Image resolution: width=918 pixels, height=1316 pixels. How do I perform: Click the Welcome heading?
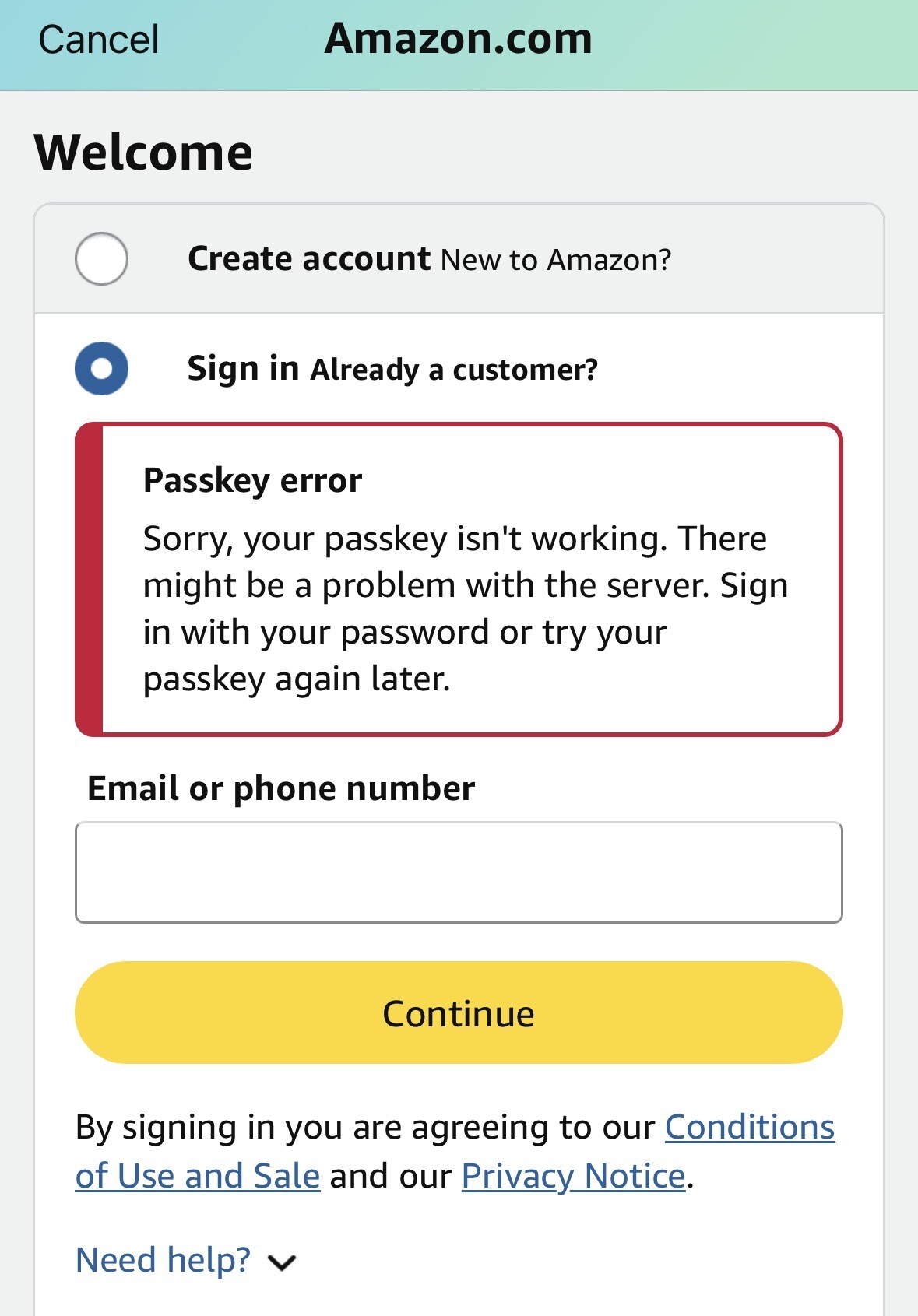point(143,152)
